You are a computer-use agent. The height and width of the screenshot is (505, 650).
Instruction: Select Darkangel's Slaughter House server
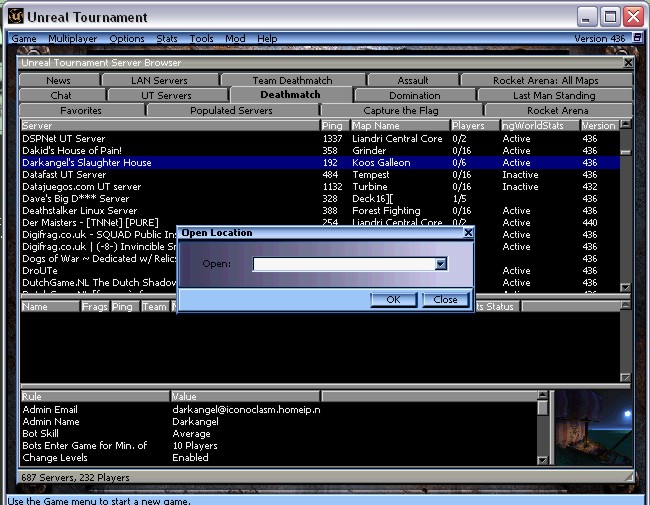point(320,163)
